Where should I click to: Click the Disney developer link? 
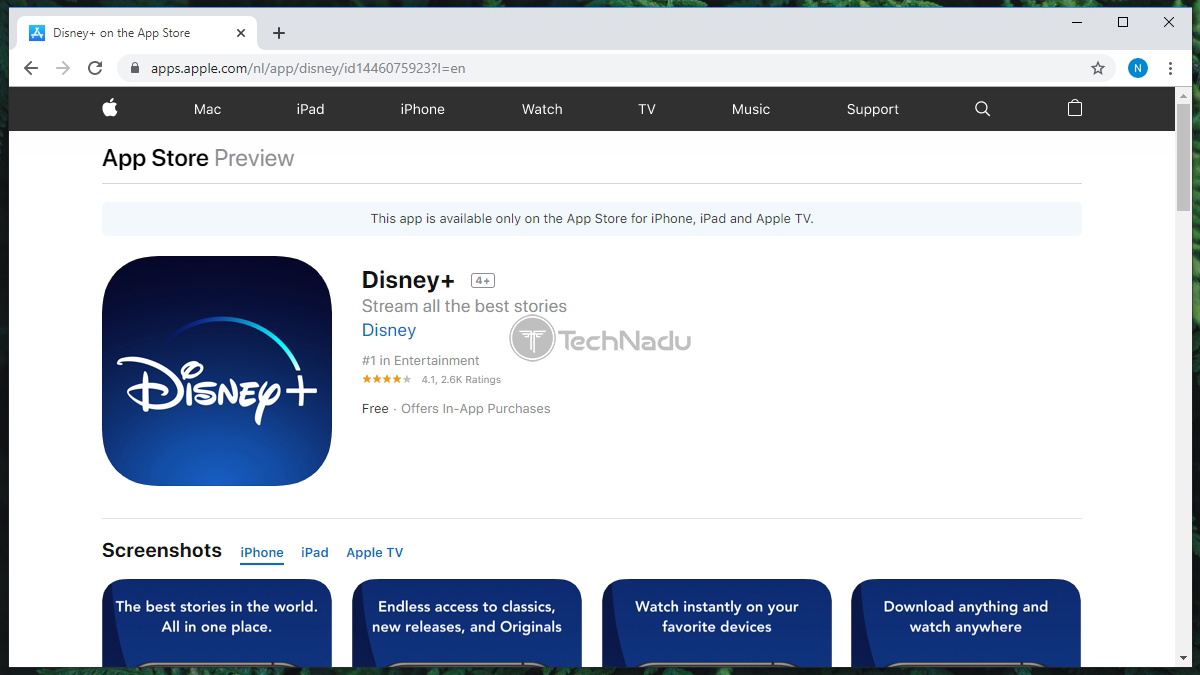pyautogui.click(x=389, y=330)
